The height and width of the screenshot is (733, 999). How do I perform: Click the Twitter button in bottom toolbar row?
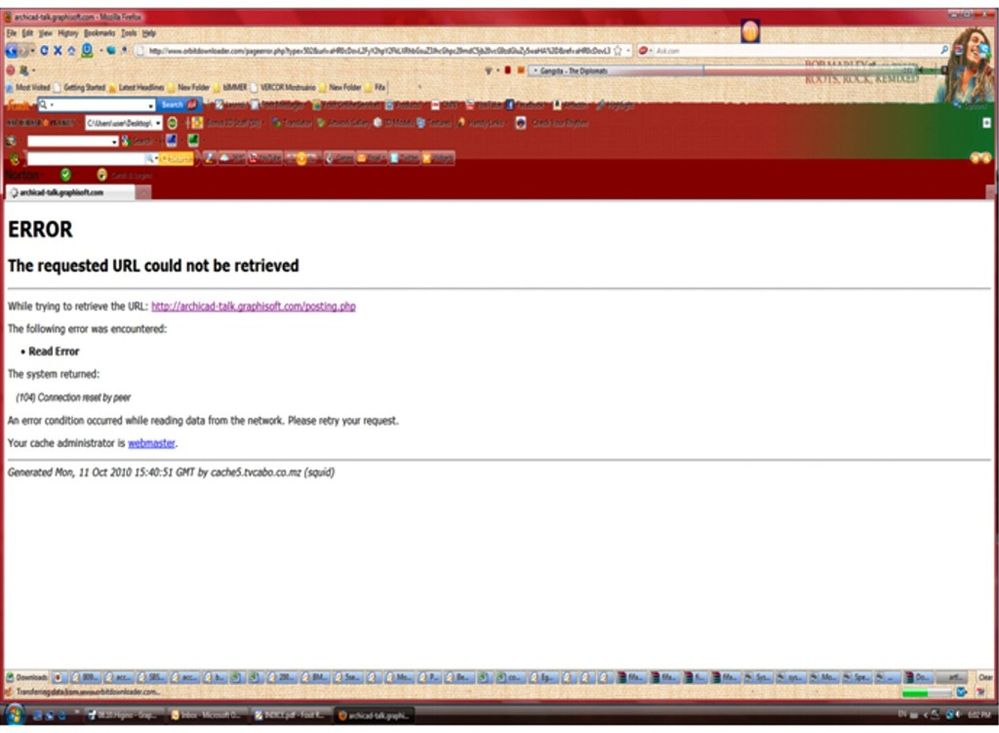coord(404,158)
